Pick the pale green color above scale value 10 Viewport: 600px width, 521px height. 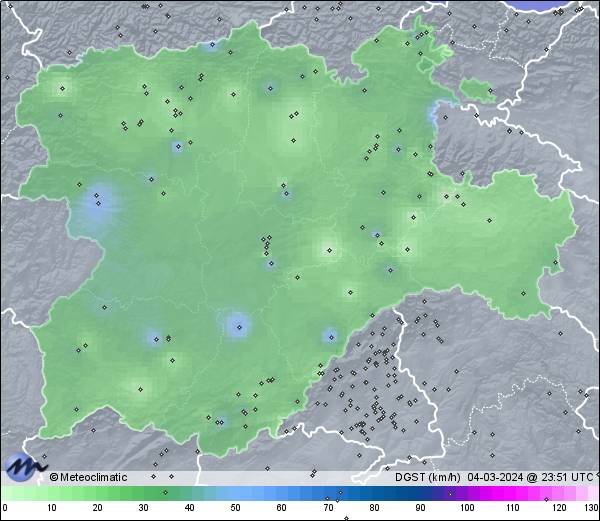pos(52,493)
